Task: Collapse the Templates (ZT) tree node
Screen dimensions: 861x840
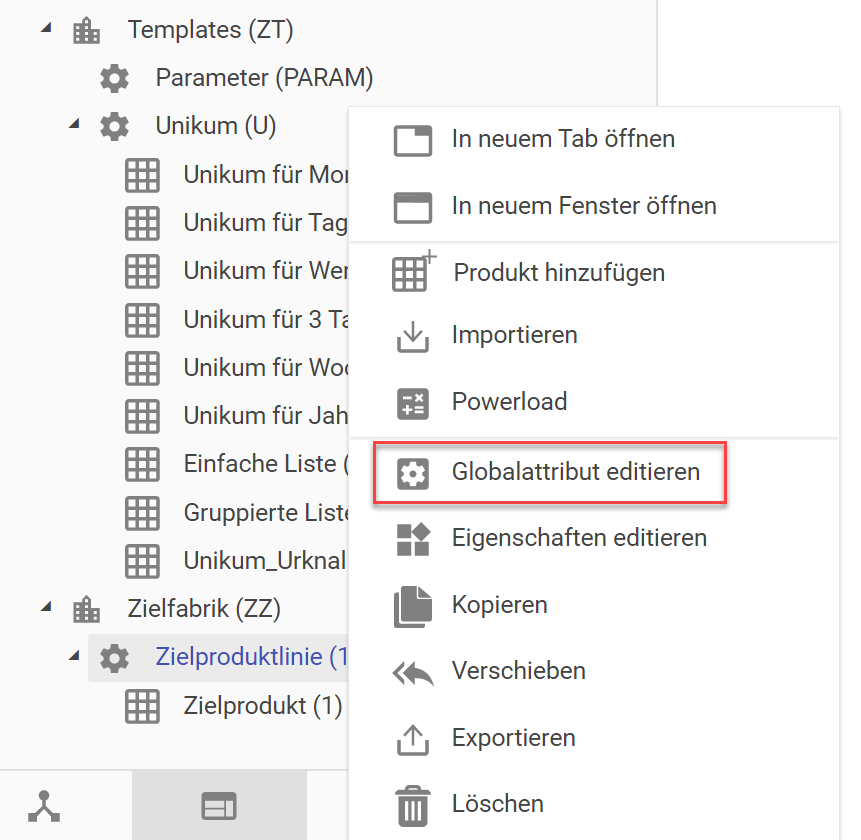Action: (x=45, y=29)
